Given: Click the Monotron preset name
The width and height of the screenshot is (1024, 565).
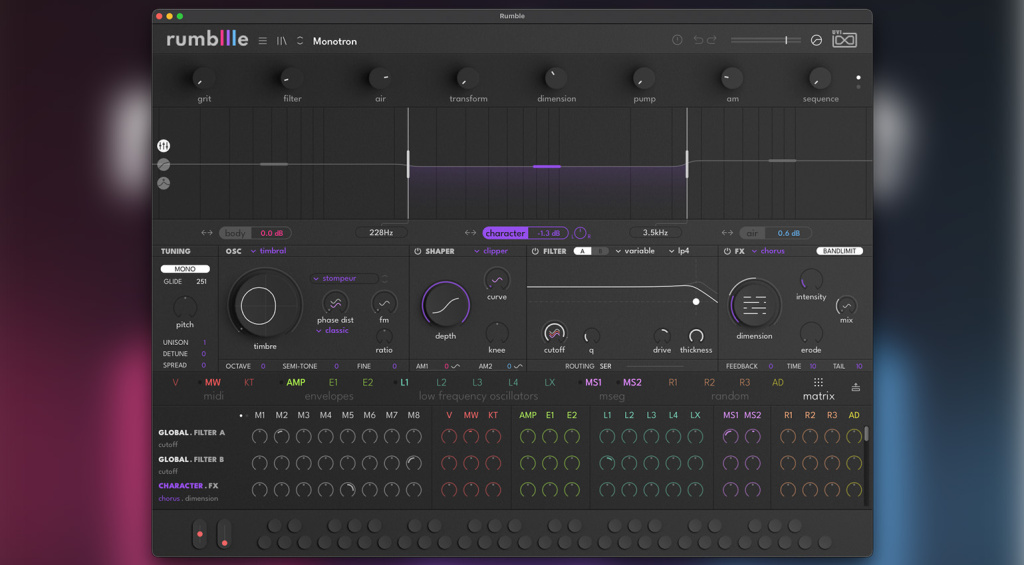Looking at the screenshot, I should pyautogui.click(x=334, y=41).
